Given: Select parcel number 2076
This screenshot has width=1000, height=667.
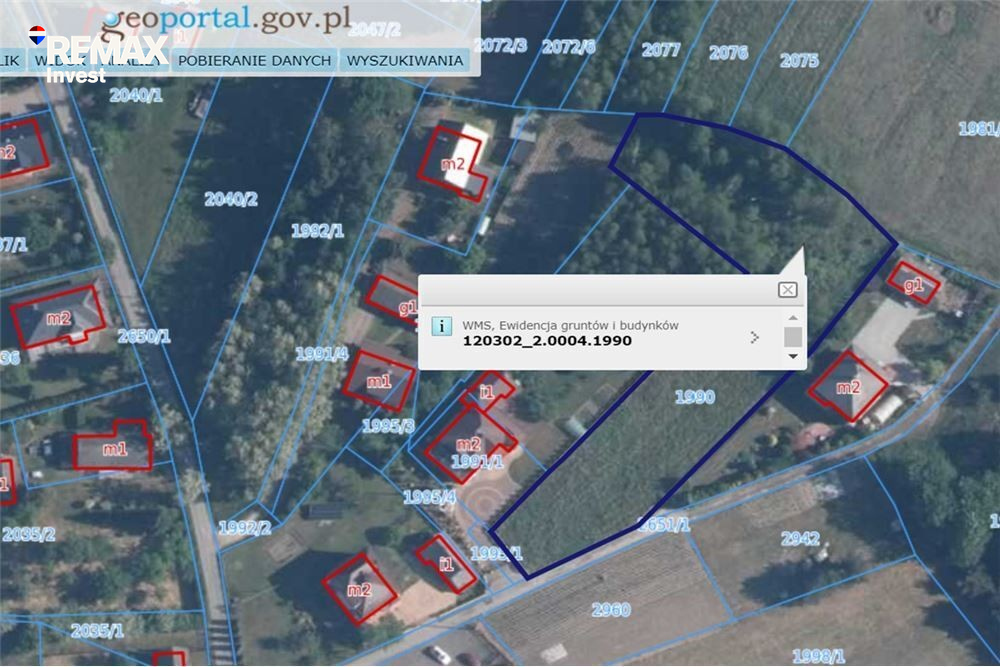Looking at the screenshot, I should click(x=728, y=52).
